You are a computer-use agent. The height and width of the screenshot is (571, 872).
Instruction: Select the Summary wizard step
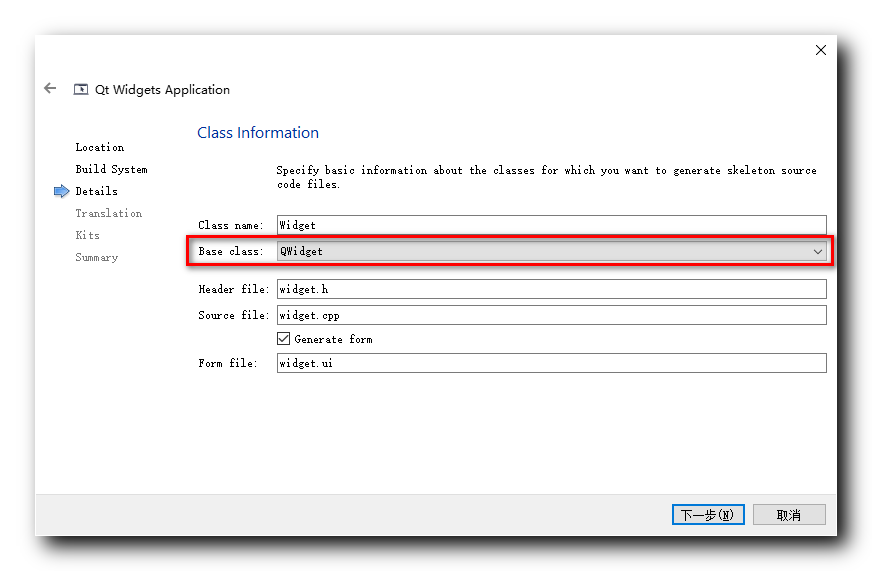(x=97, y=257)
